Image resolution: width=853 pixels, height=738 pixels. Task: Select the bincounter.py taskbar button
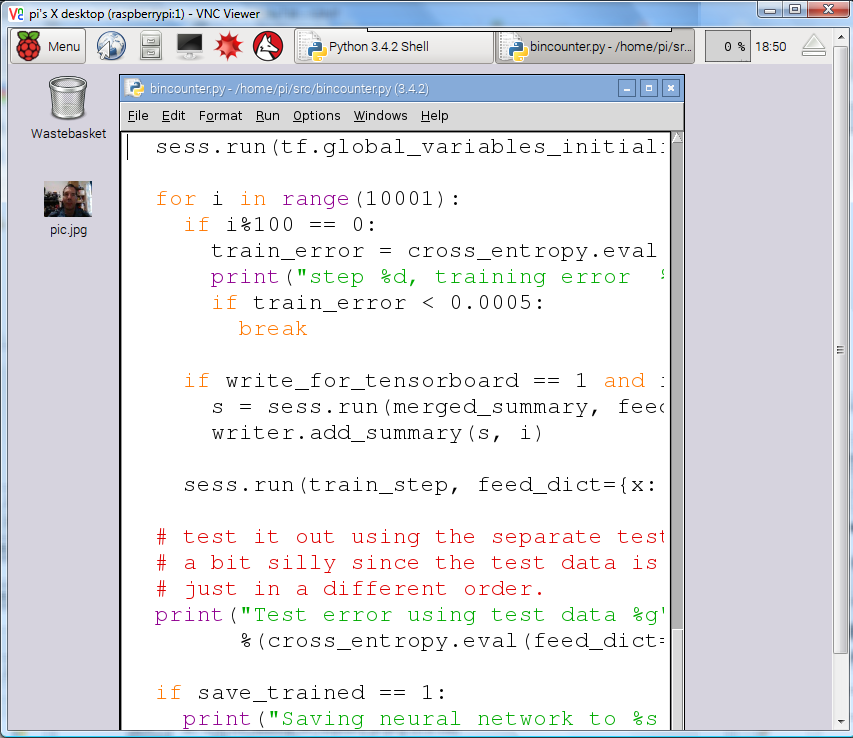coord(596,46)
